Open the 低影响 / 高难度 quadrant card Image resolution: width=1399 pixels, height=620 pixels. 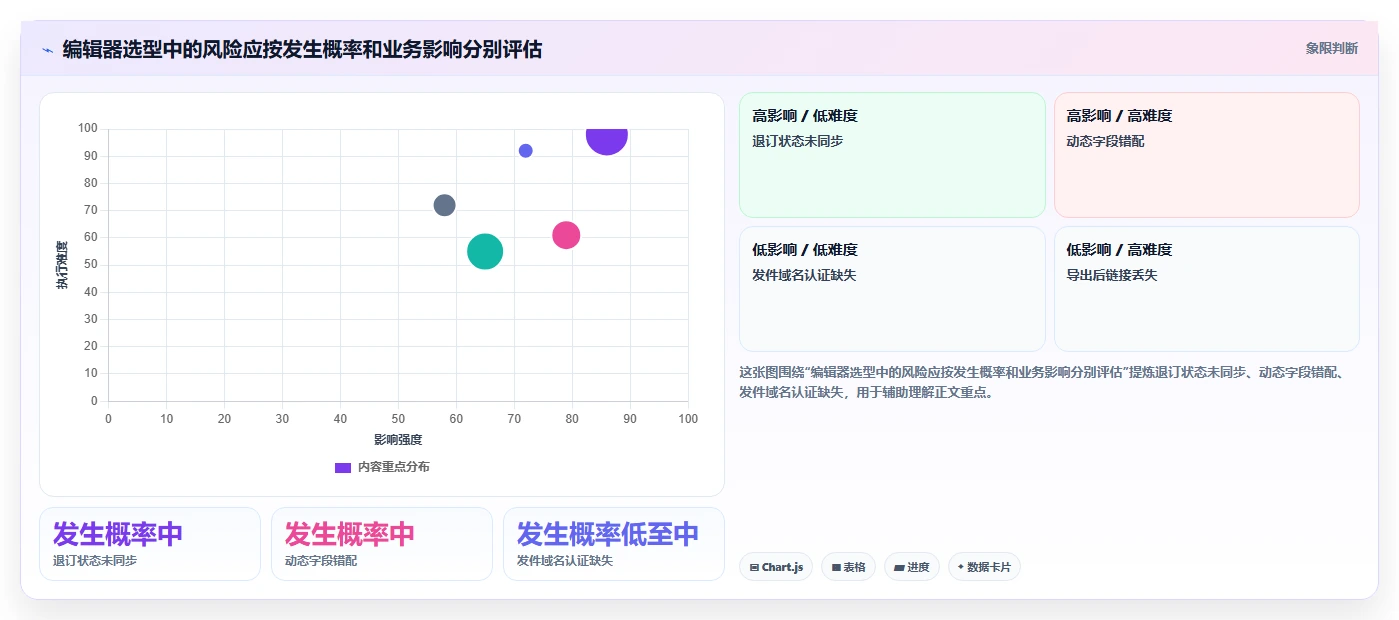pyautogui.click(x=1207, y=289)
